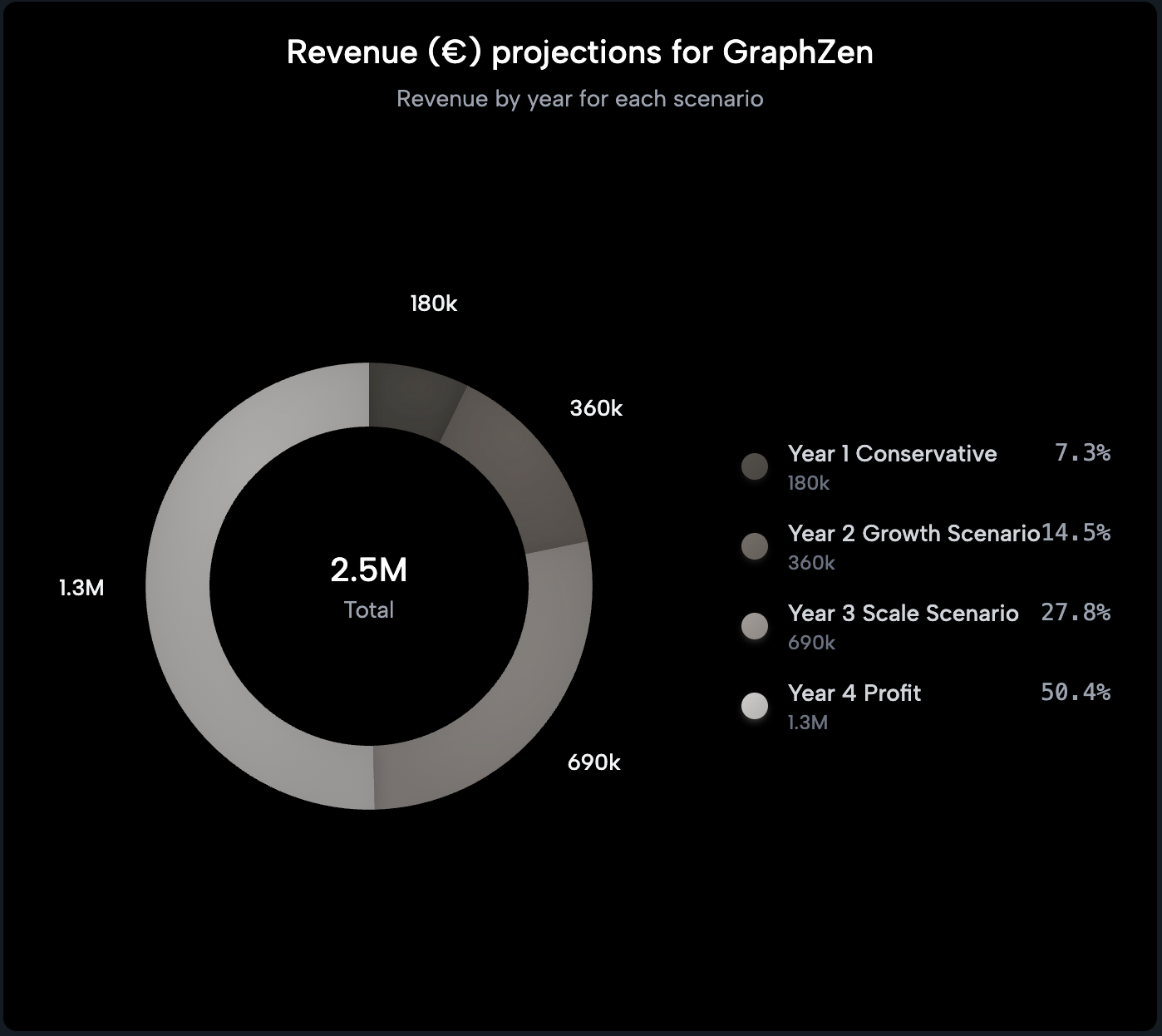Screen dimensions: 1162x1036
Task: Open the chart title Revenue projections for GraphZen
Action: pyautogui.click(x=580, y=52)
